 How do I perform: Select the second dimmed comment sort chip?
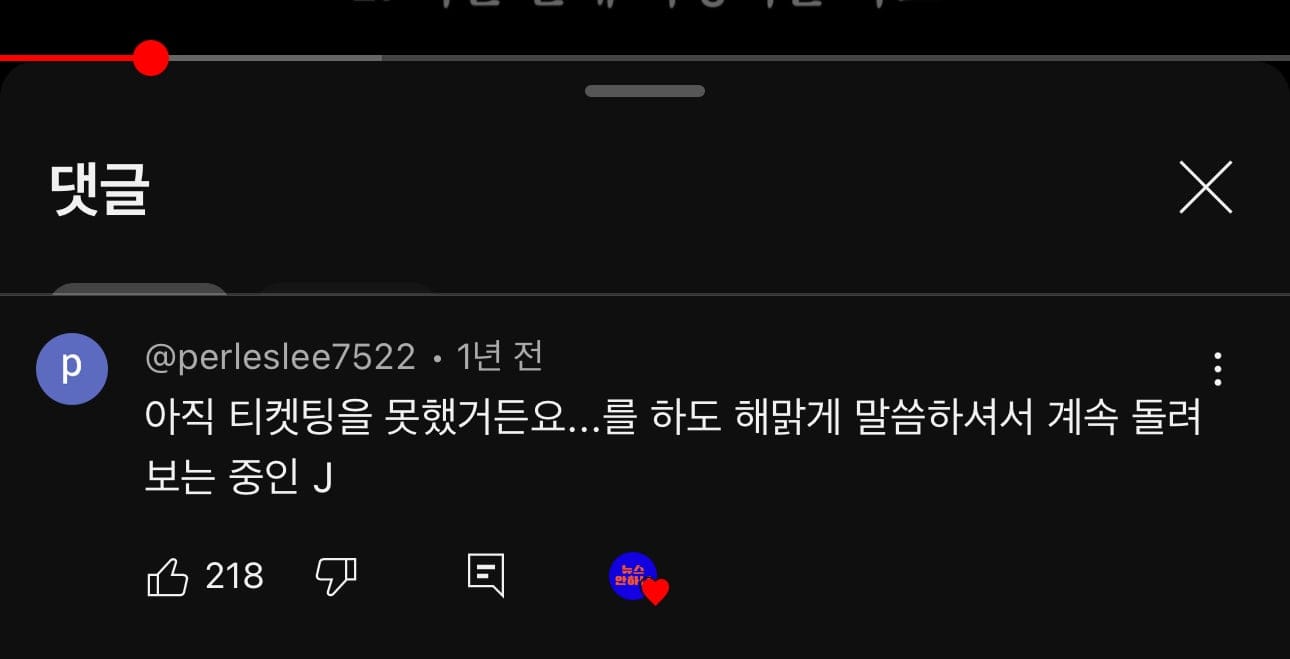pyautogui.click(x=348, y=289)
